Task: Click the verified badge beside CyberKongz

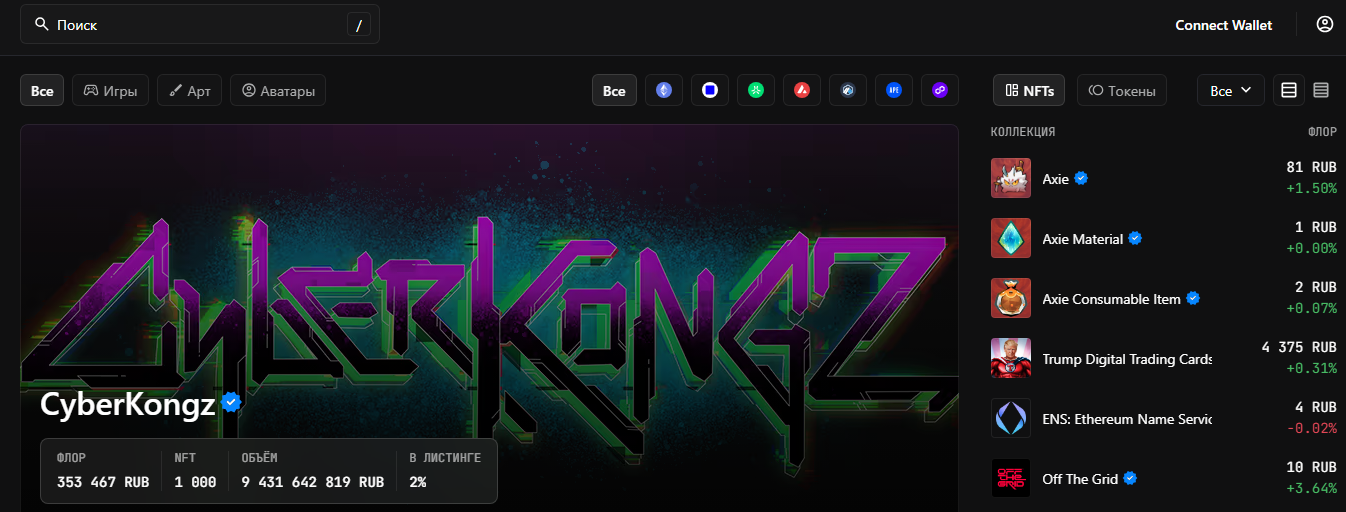Action: [x=232, y=403]
